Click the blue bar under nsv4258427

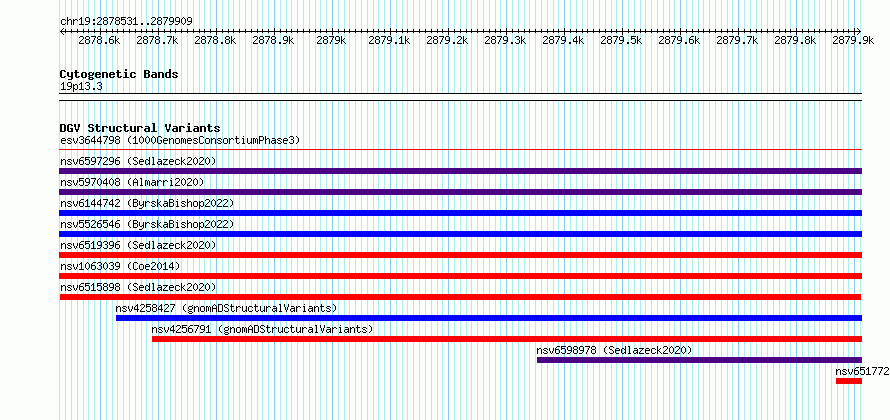489,318
